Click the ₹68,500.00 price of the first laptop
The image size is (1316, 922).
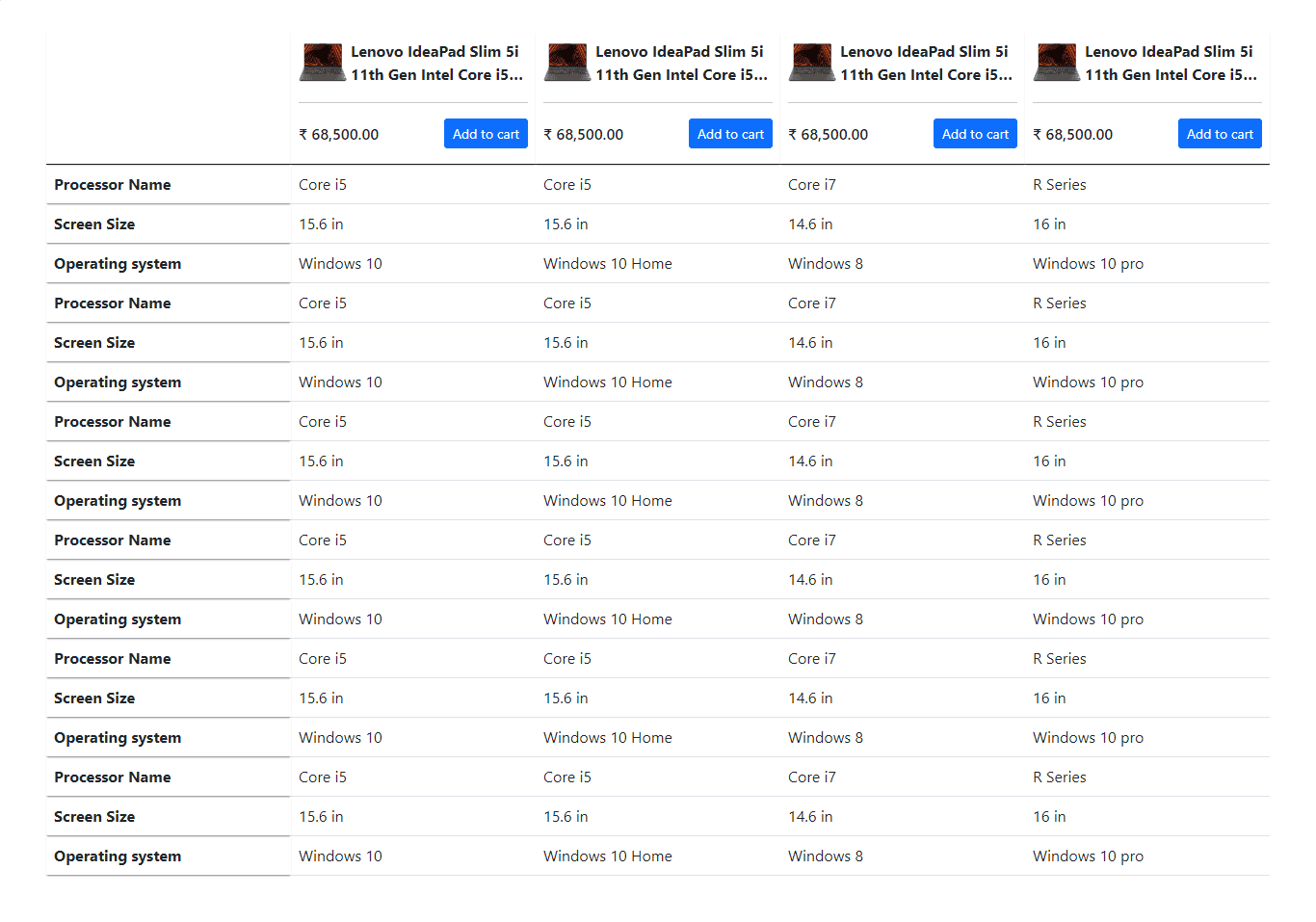(339, 135)
